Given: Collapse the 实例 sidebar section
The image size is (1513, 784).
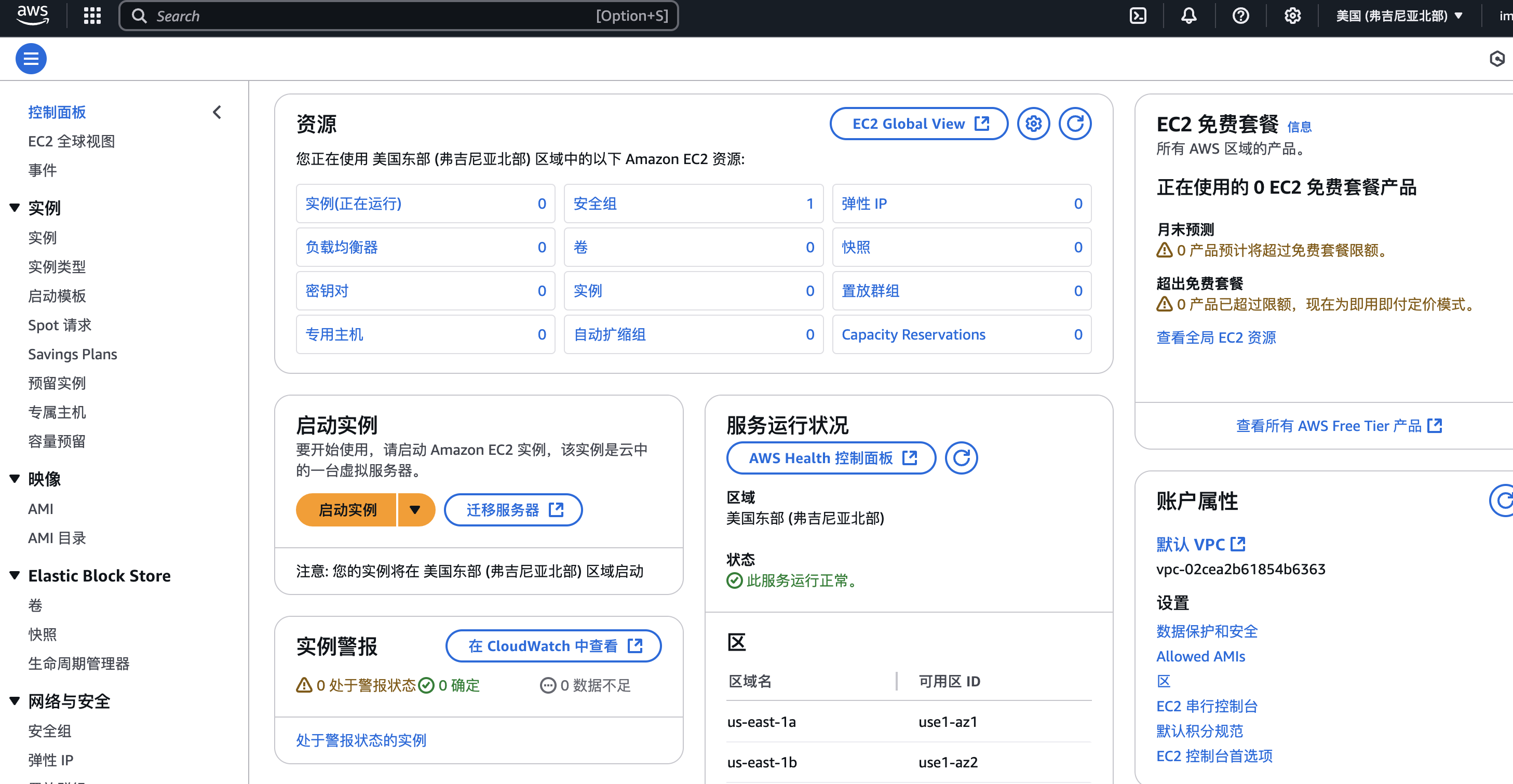Looking at the screenshot, I should click(x=15, y=207).
